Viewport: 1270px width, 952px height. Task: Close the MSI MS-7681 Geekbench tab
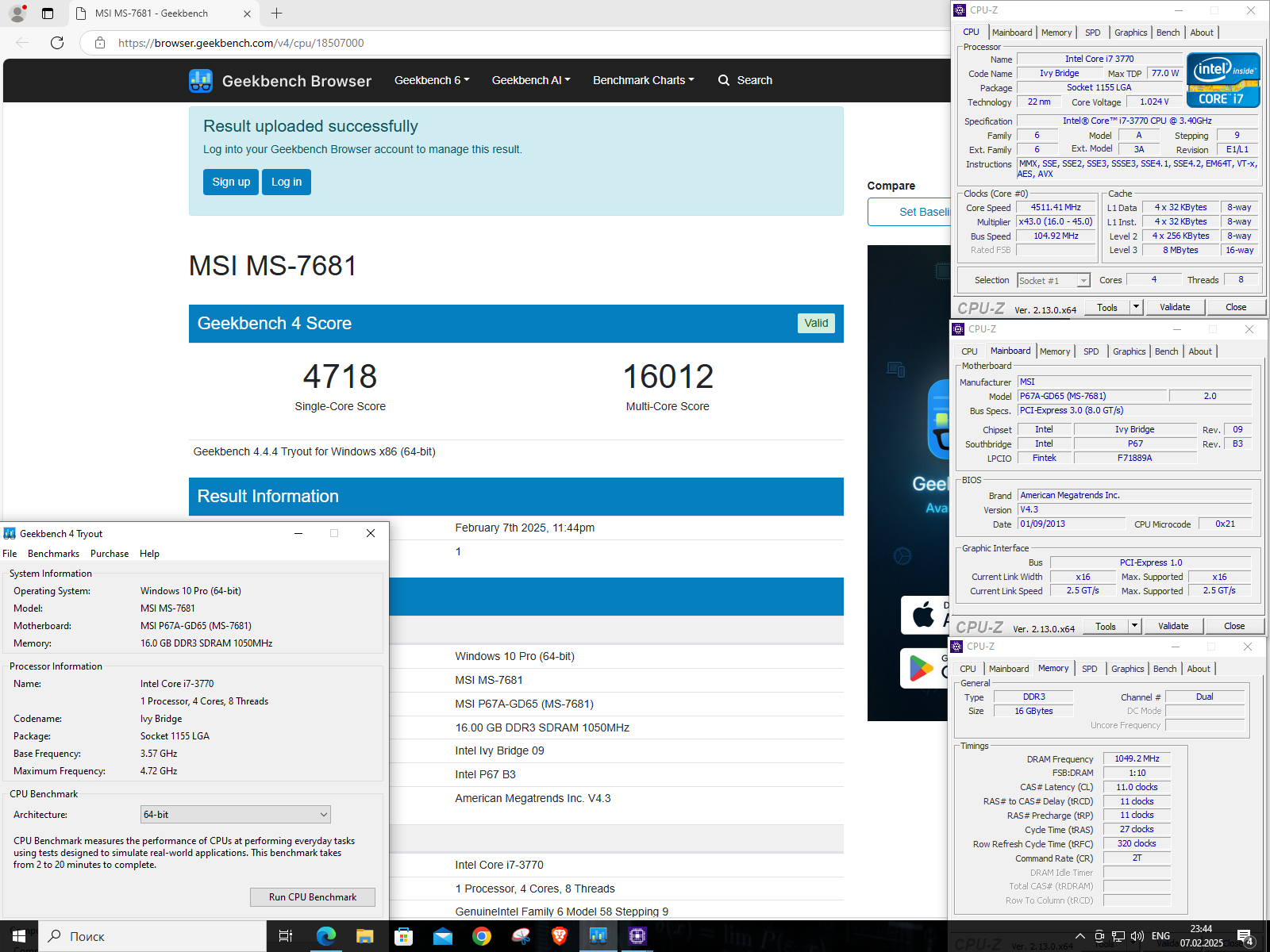(x=247, y=13)
